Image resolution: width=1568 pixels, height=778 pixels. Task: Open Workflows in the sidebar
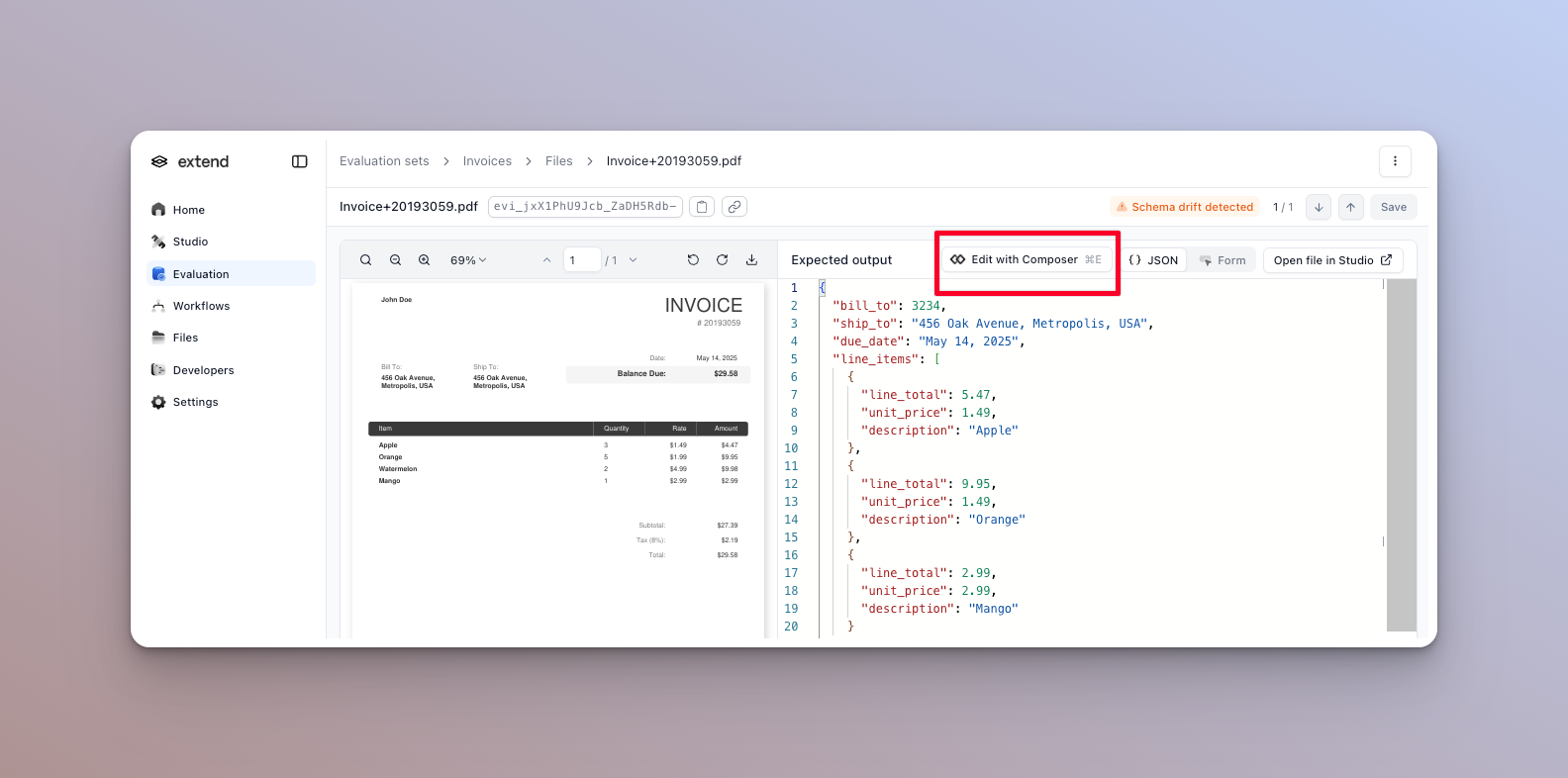pyautogui.click(x=201, y=306)
